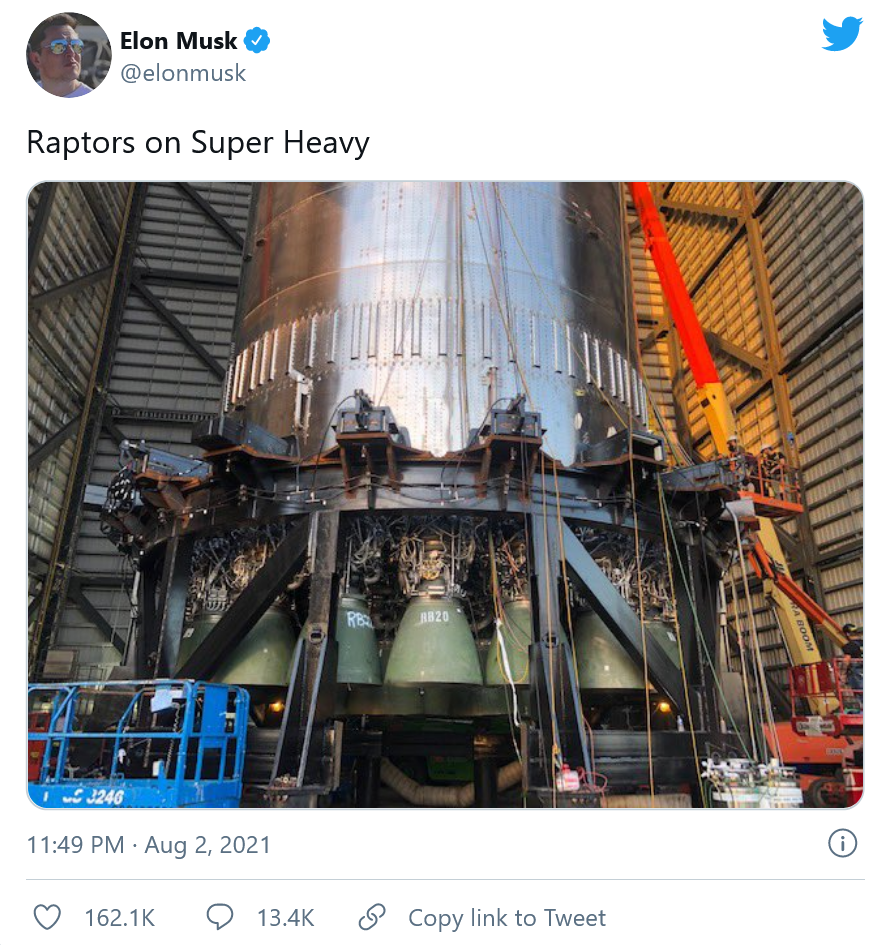Select Copy link to Tweet
888x945 pixels.
click(506, 918)
